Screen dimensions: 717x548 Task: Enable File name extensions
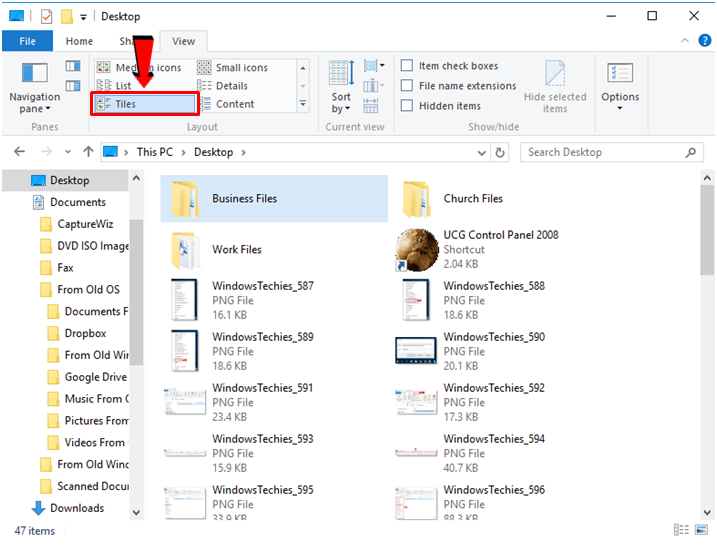coord(458,86)
